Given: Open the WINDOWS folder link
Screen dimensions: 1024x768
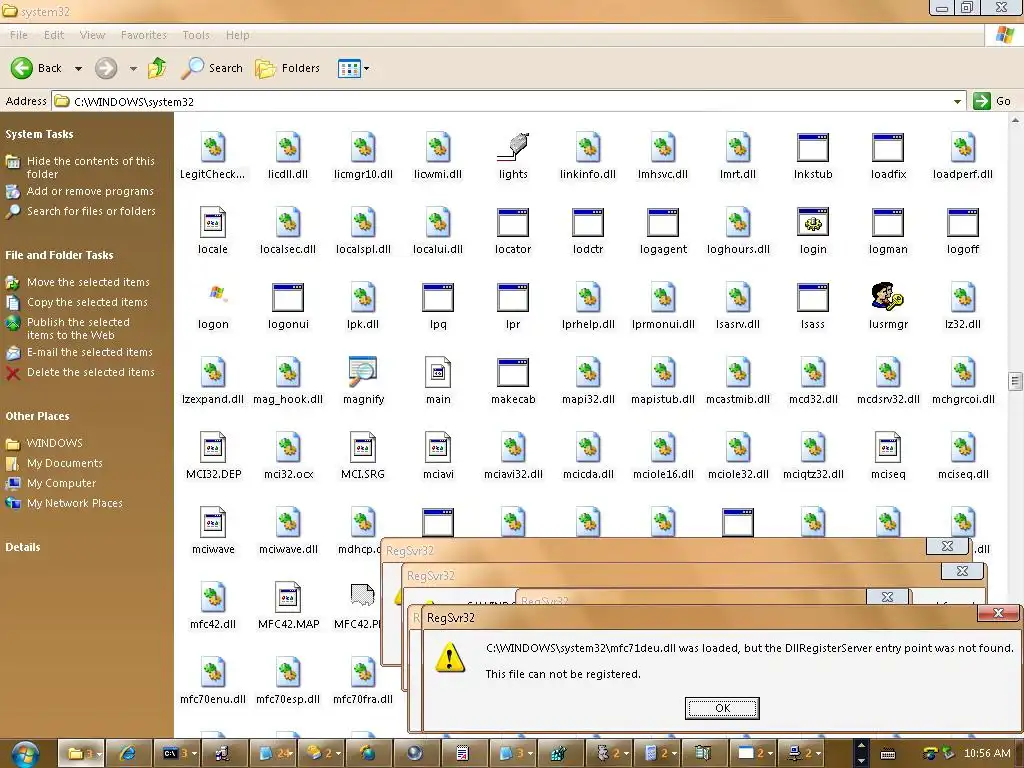Looking at the screenshot, I should point(54,443).
